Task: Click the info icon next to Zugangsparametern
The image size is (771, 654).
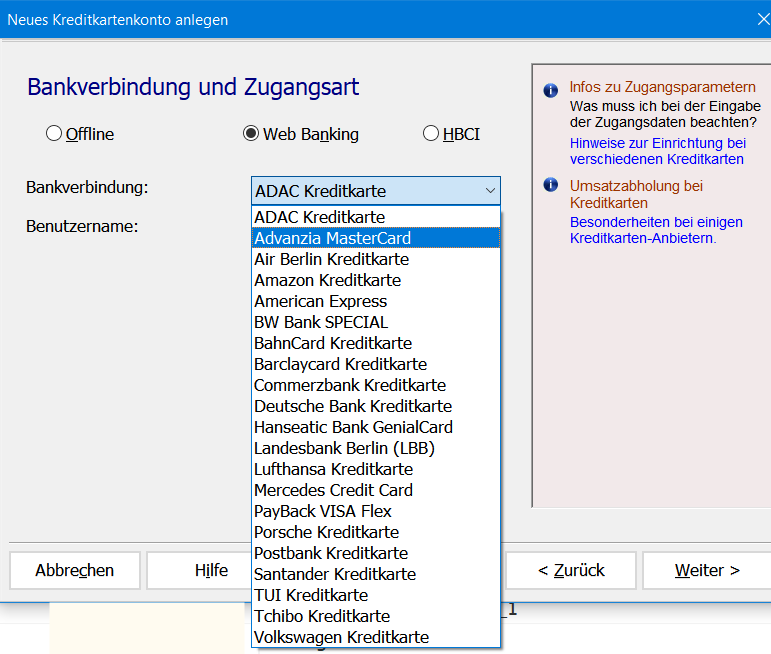Action: click(550, 90)
